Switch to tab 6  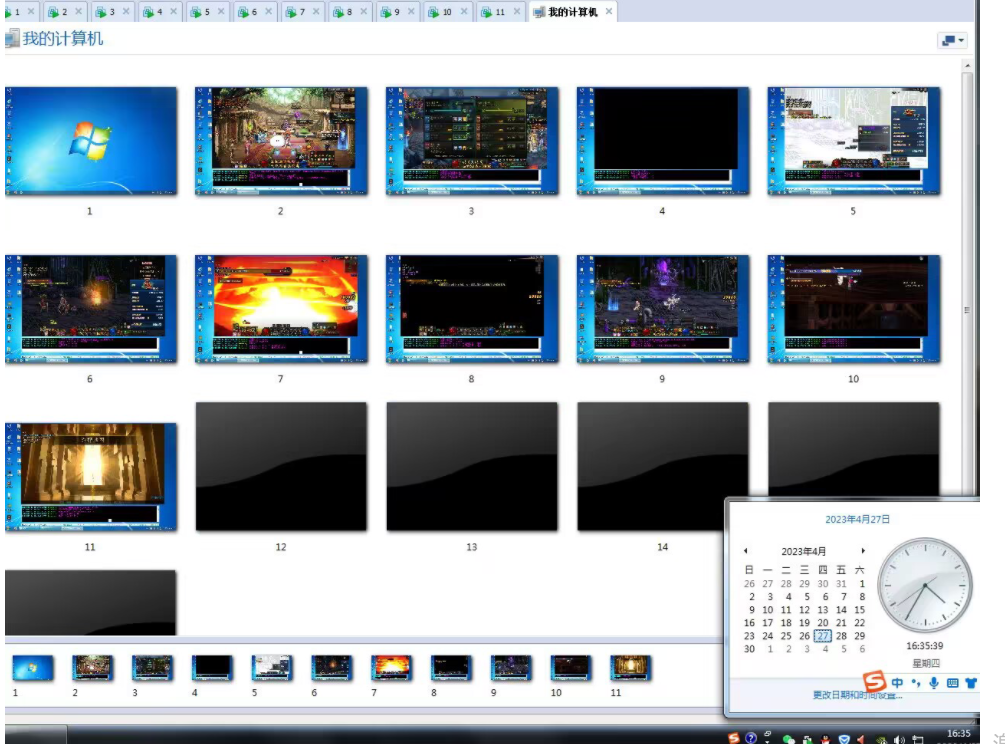[x=254, y=12]
